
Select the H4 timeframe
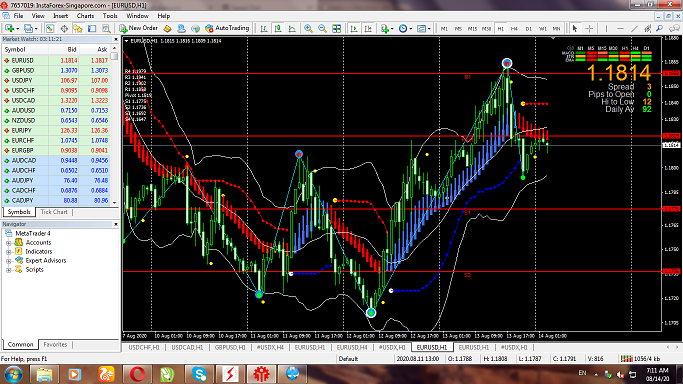tap(514, 29)
